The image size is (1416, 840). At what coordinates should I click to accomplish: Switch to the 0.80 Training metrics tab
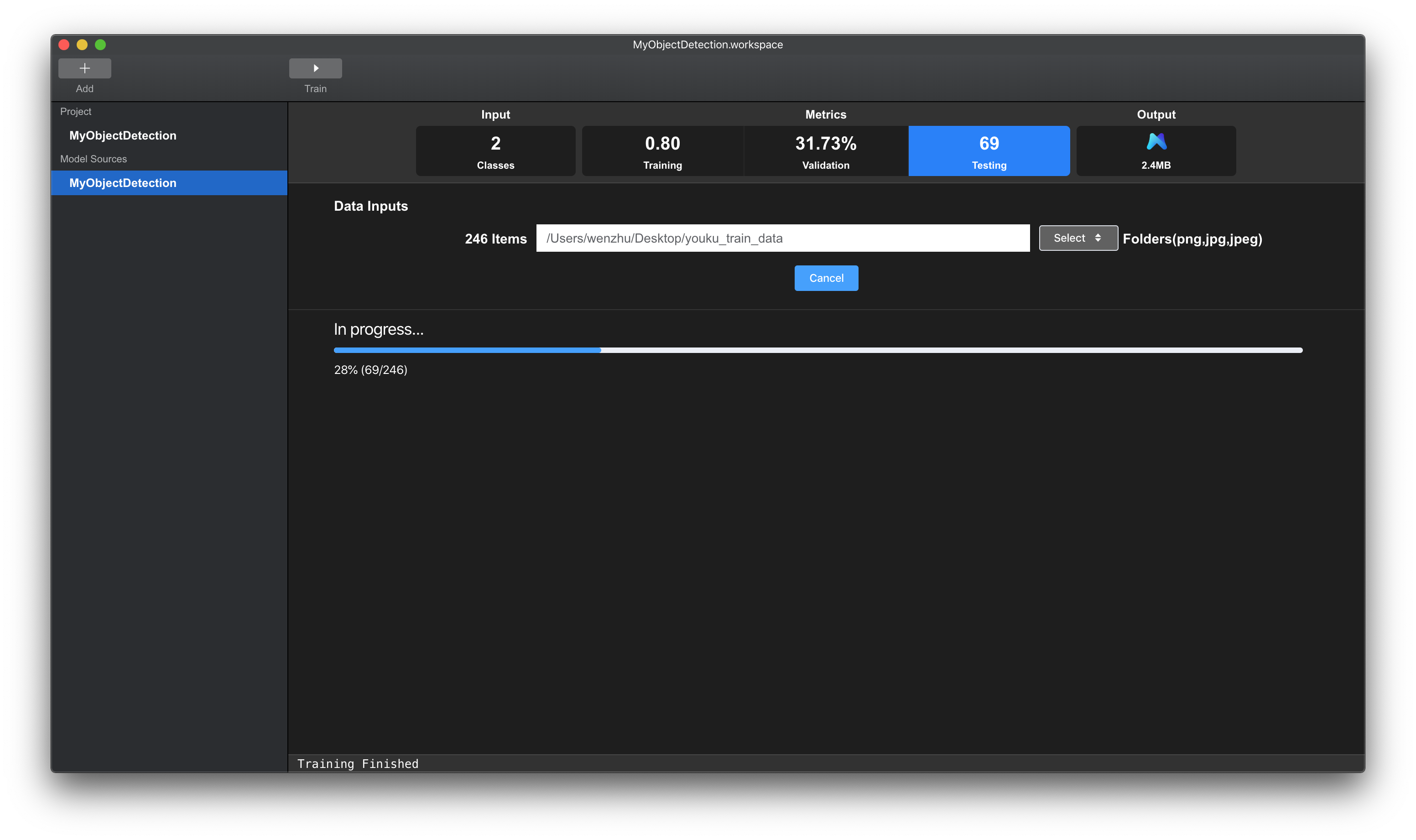pyautogui.click(x=662, y=151)
